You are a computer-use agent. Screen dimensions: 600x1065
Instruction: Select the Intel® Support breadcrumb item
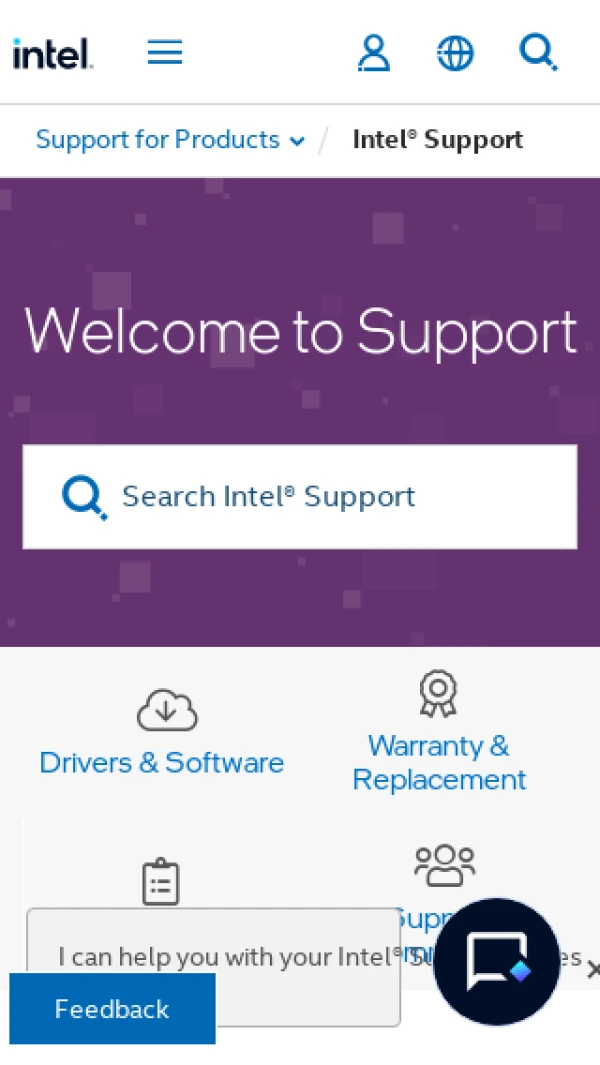coord(438,140)
